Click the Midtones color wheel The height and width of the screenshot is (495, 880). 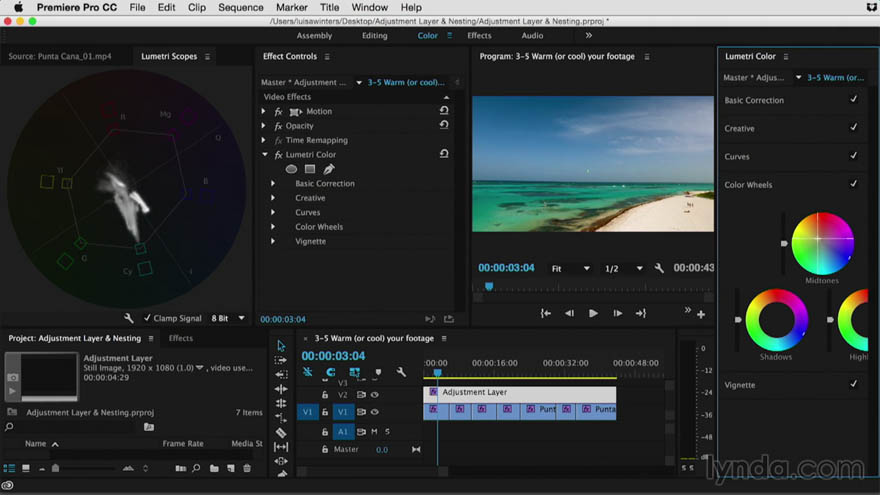tap(822, 243)
